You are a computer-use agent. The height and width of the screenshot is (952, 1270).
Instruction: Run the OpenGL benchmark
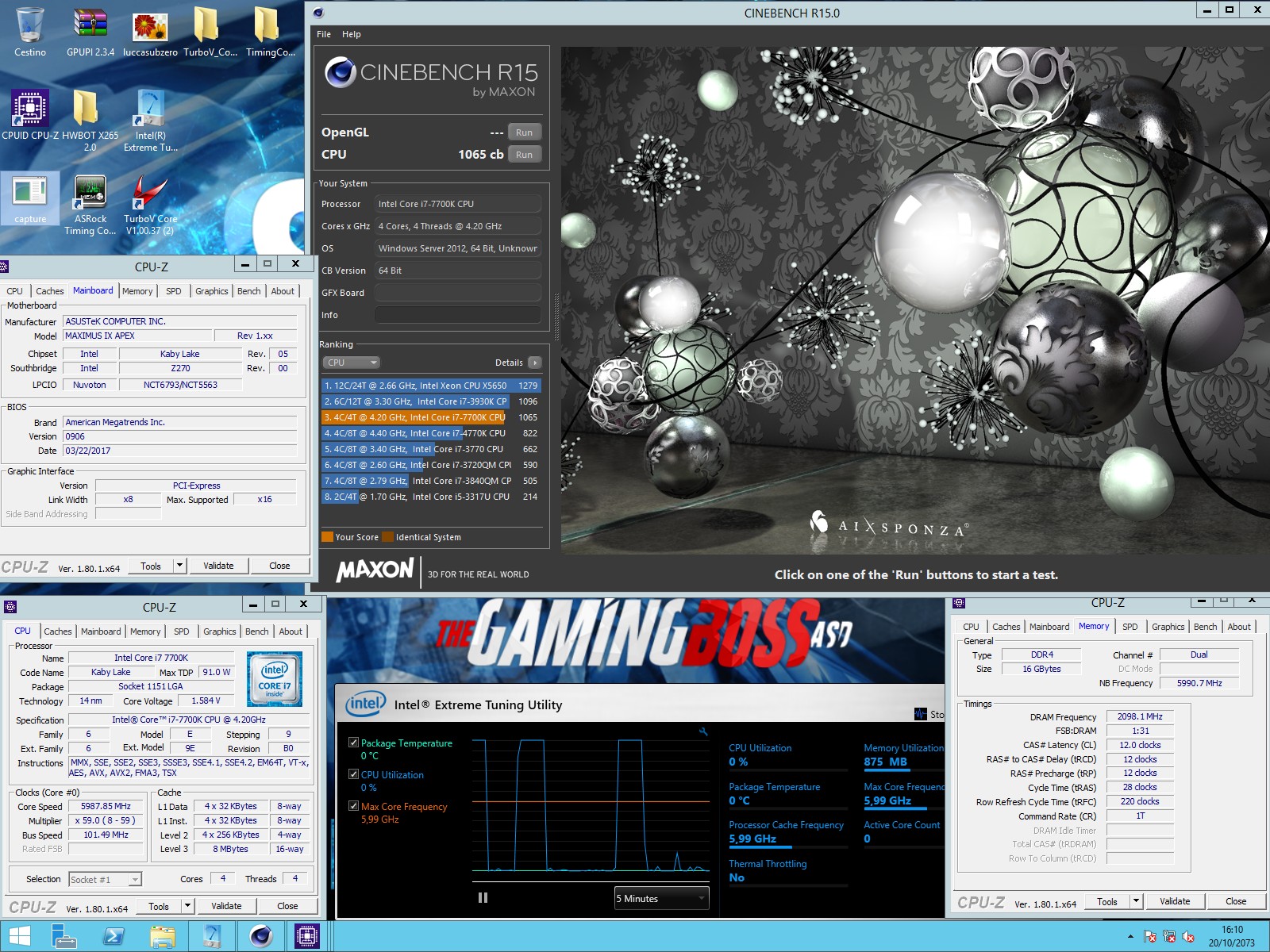pyautogui.click(x=524, y=132)
